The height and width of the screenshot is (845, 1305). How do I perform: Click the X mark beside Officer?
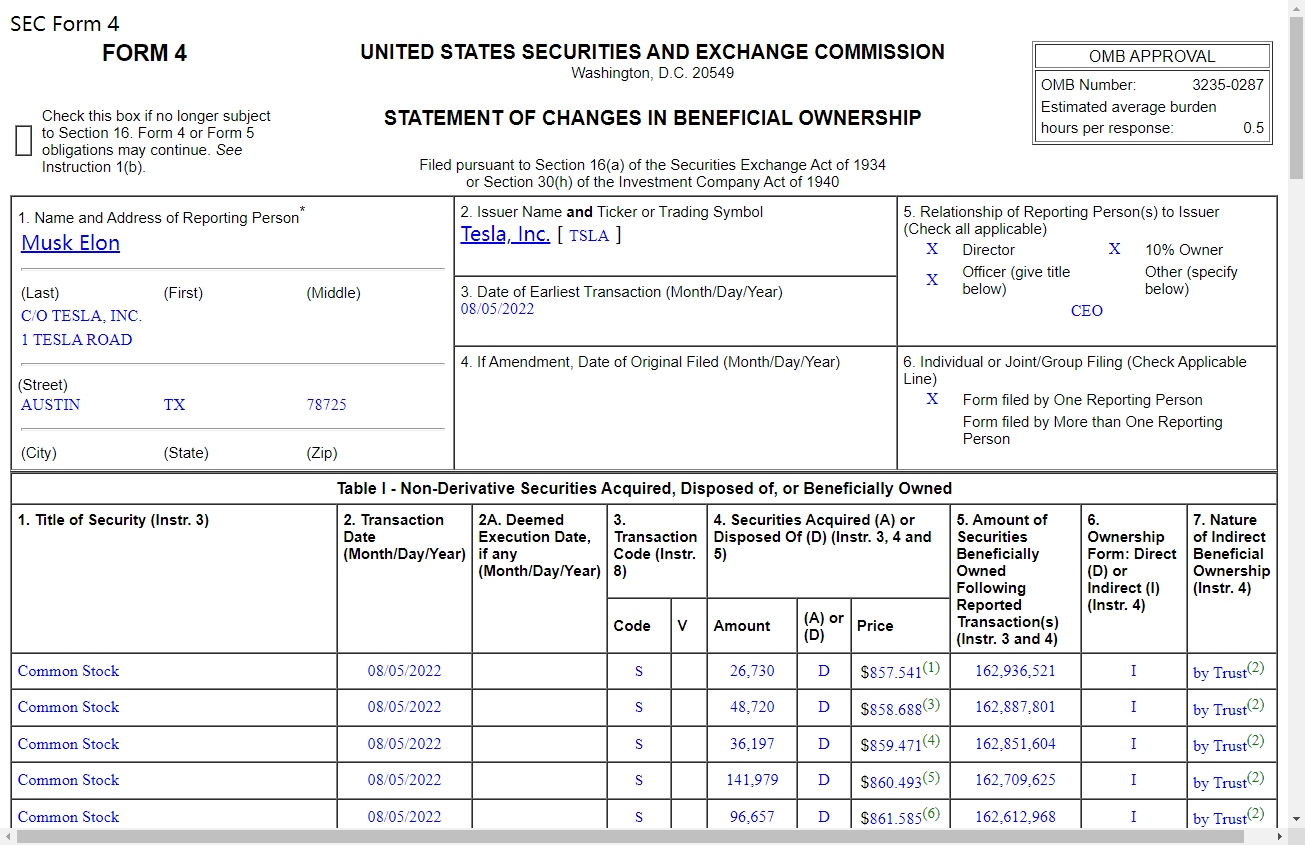pyautogui.click(x=932, y=280)
